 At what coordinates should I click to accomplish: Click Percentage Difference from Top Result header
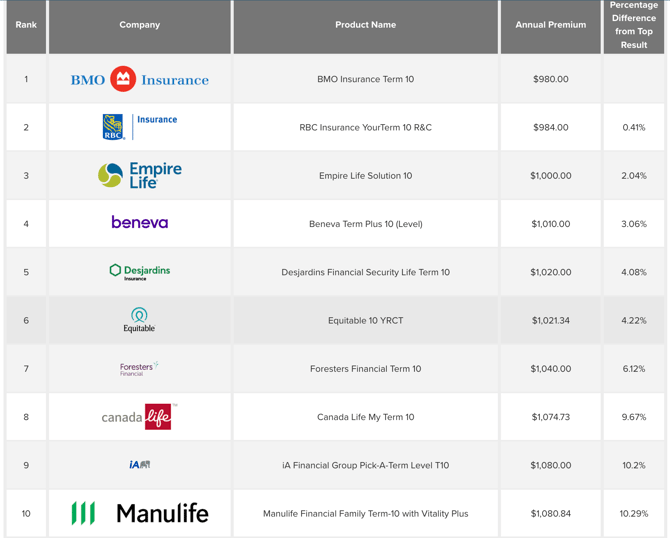tap(633, 25)
